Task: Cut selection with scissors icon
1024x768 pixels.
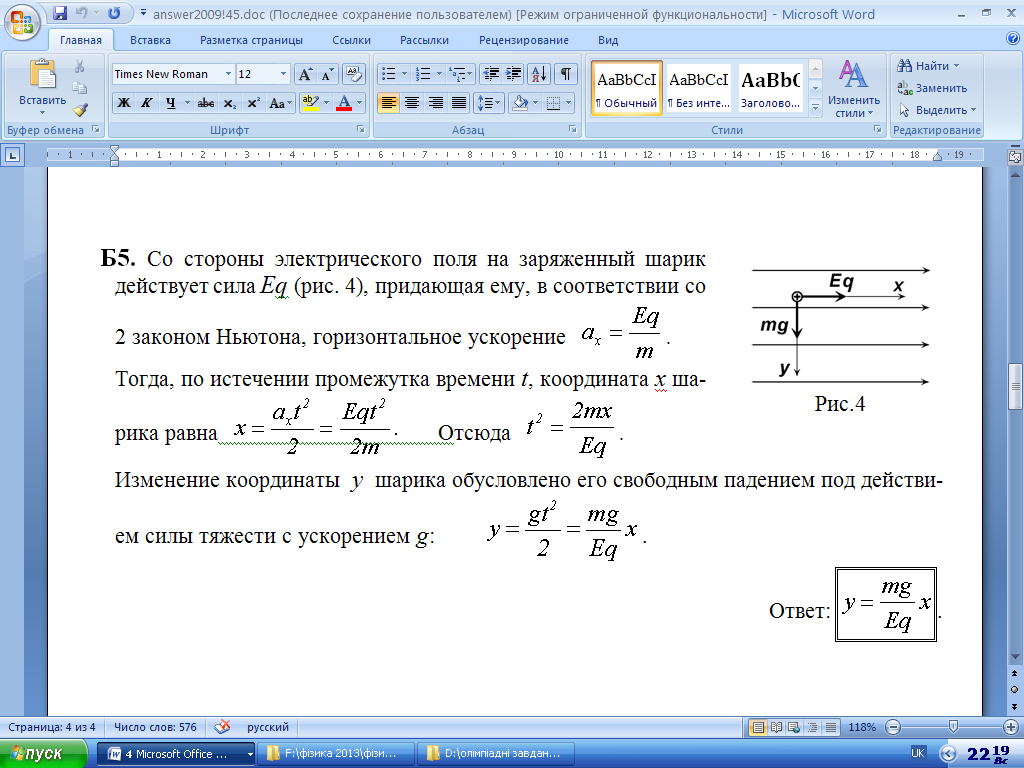Action: pyautogui.click(x=80, y=66)
